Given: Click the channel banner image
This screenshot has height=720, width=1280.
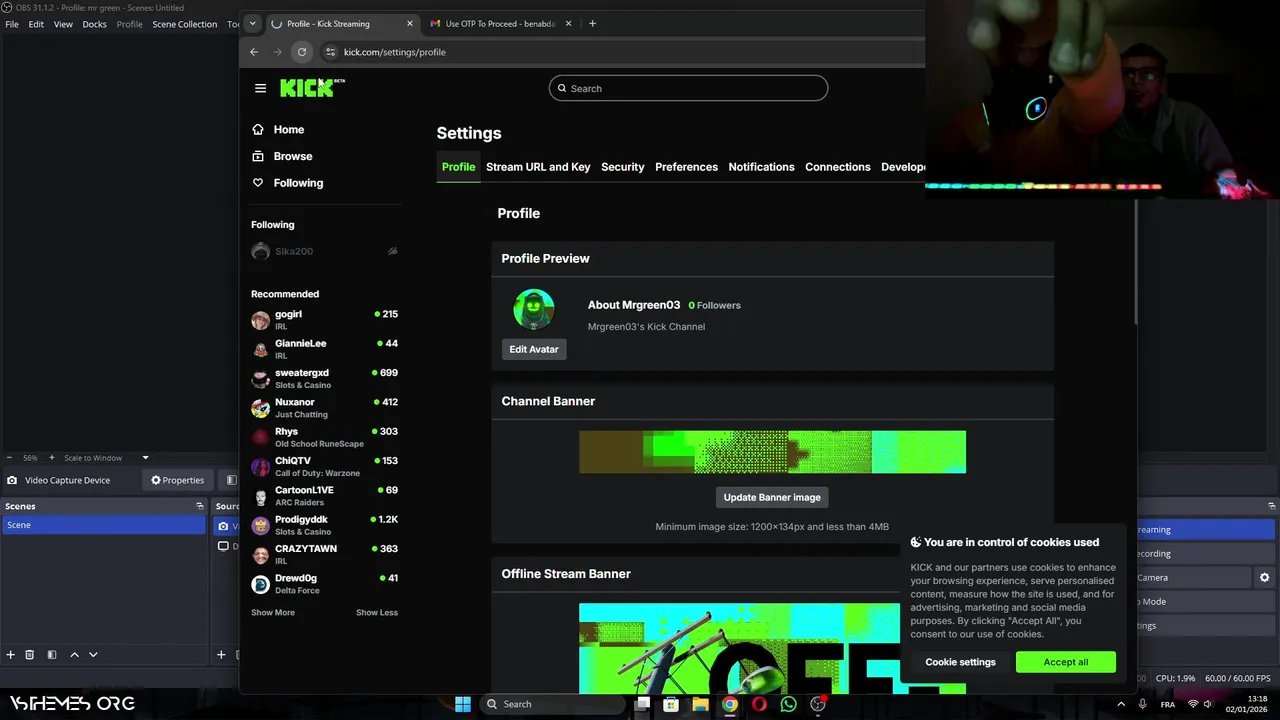Looking at the screenshot, I should (x=772, y=452).
